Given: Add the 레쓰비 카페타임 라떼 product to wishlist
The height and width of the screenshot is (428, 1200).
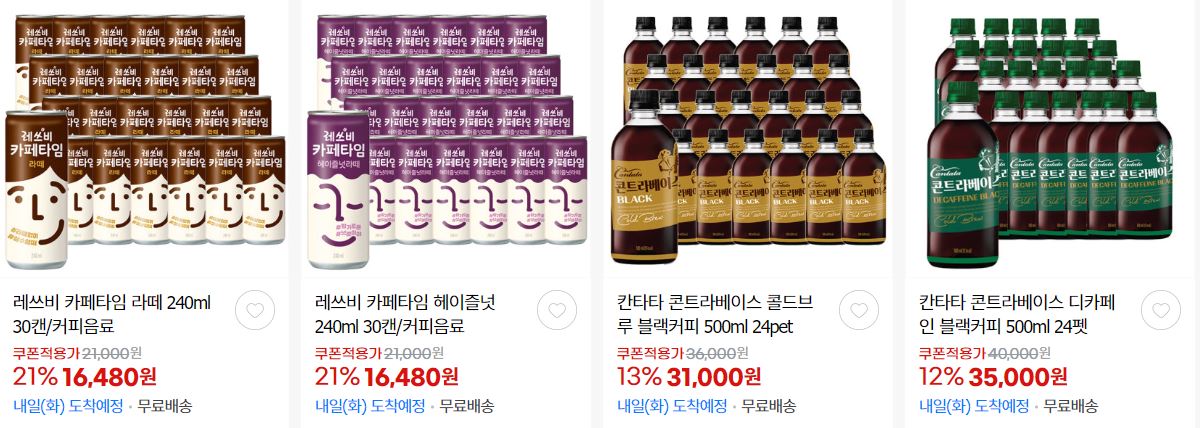Looking at the screenshot, I should (254, 312).
